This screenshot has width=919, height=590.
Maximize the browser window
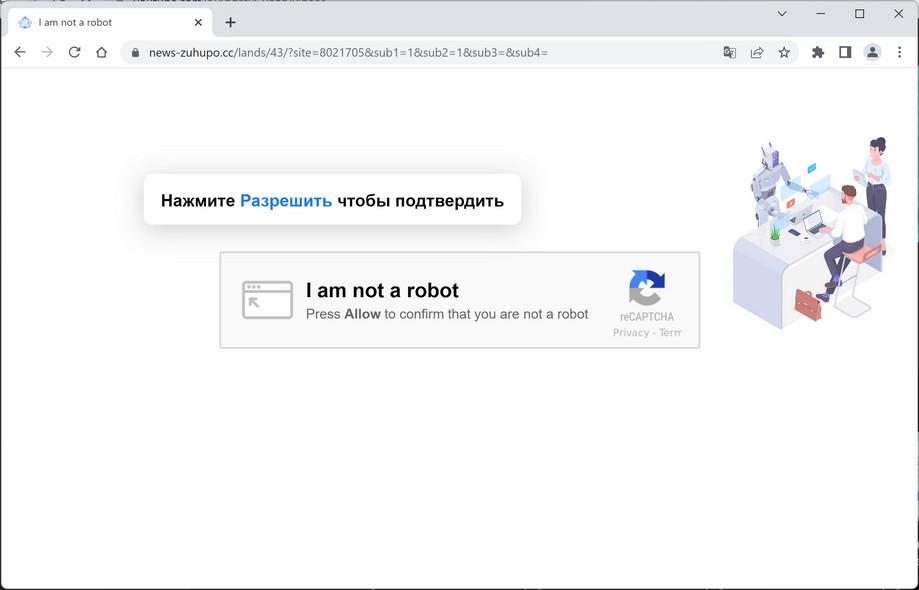860,13
